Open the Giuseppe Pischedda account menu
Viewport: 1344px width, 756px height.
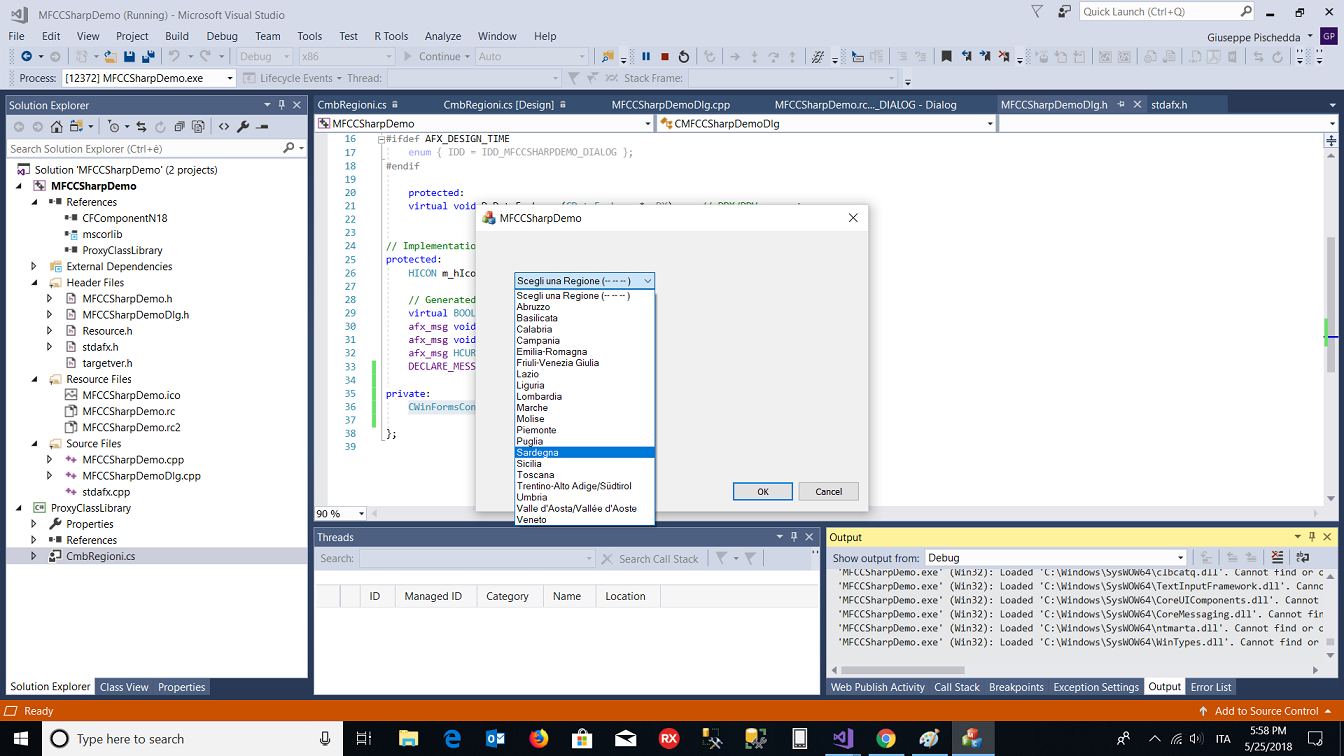(1260, 36)
